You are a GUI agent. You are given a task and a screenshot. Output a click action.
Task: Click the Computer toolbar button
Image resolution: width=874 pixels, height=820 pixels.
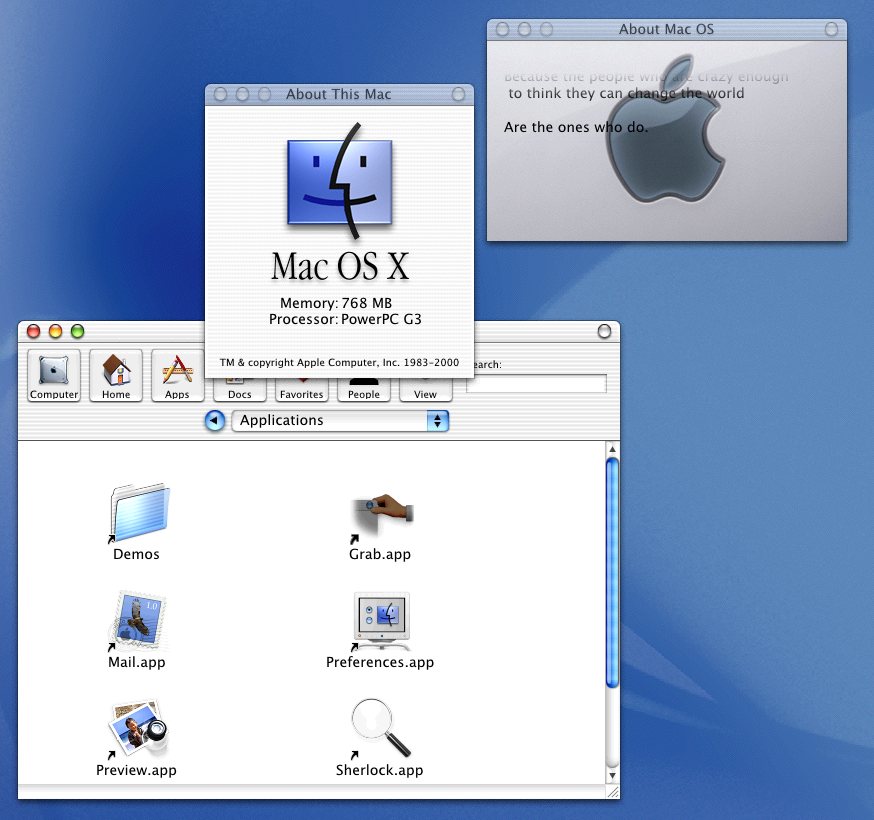pos(54,375)
